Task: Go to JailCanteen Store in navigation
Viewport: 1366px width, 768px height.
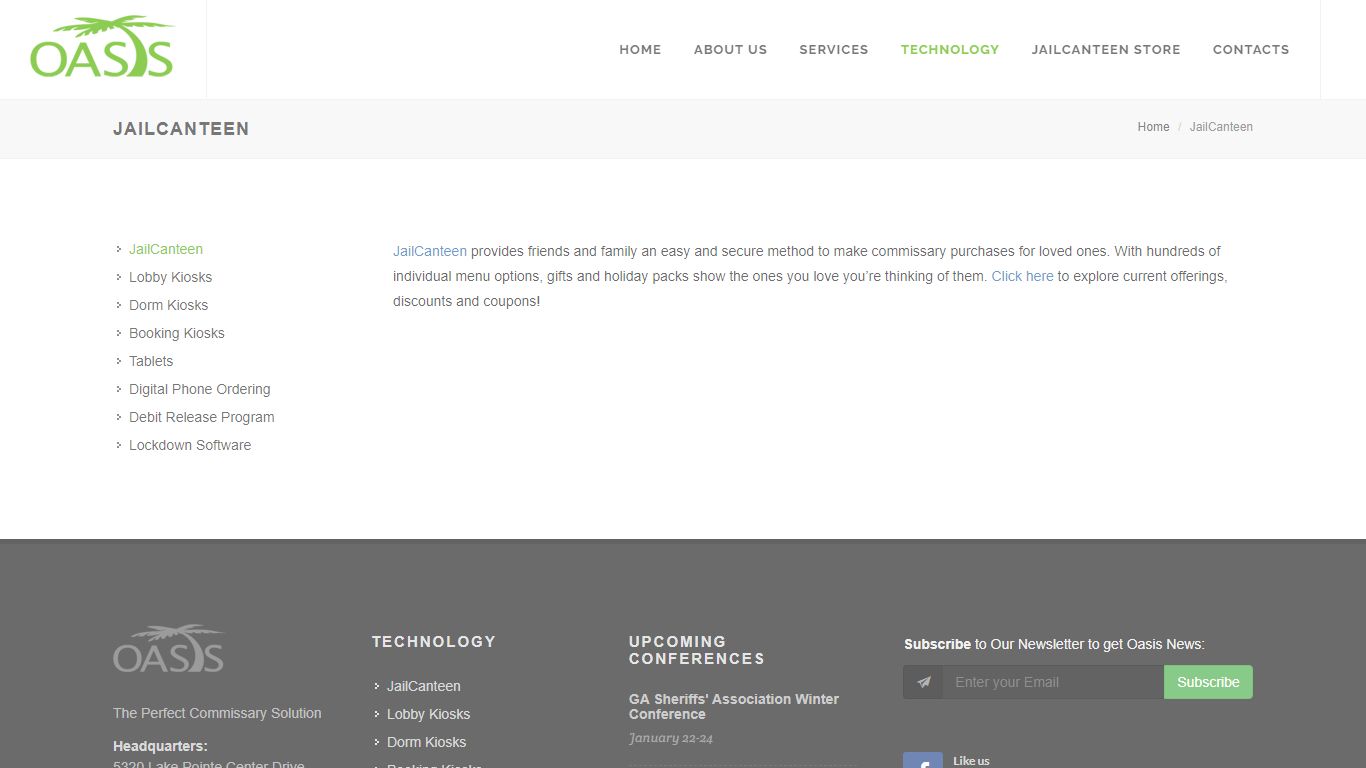Action: [1106, 49]
